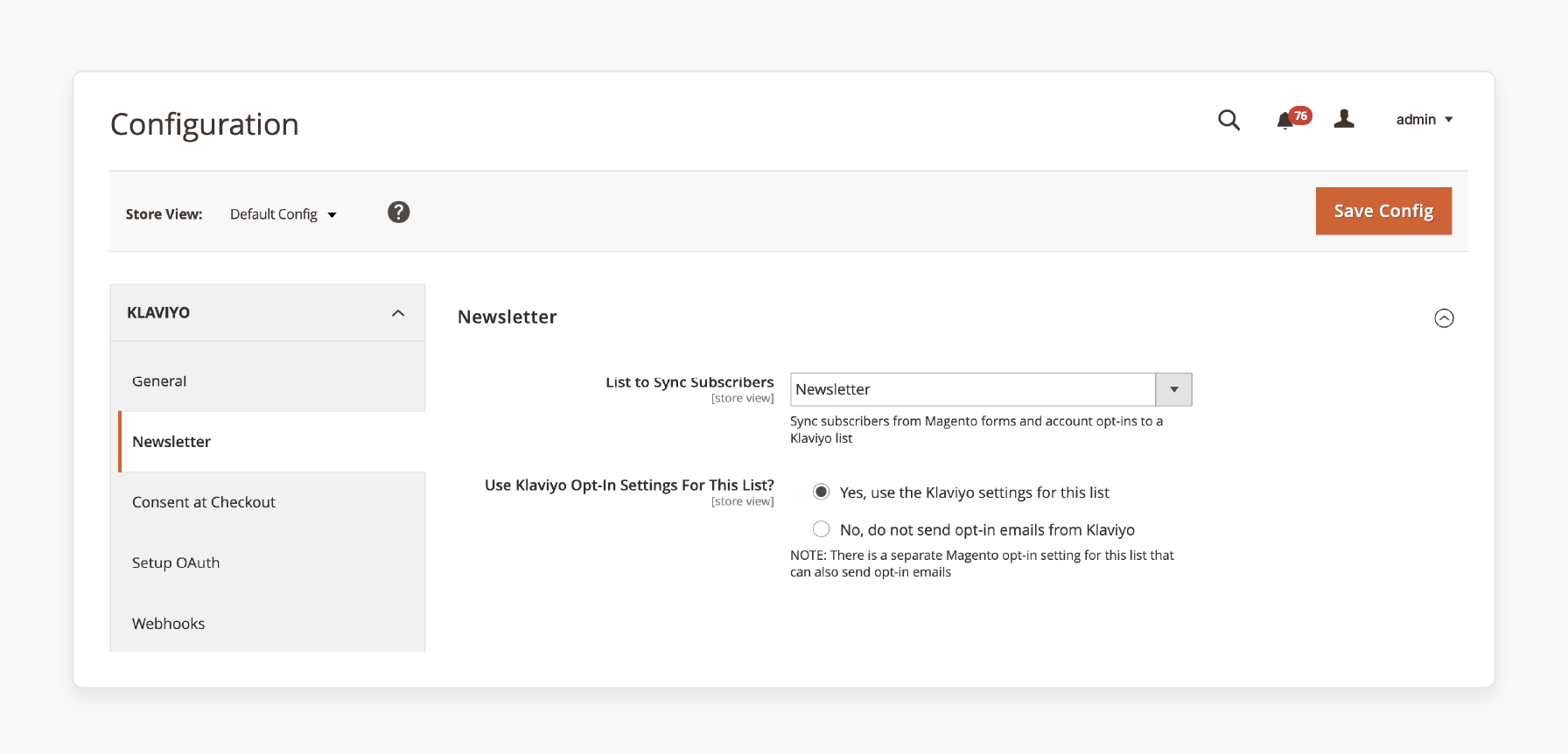The image size is (1568, 755).
Task: Click the 'NOTE: There is a separate Magento' text
Action: click(982, 563)
